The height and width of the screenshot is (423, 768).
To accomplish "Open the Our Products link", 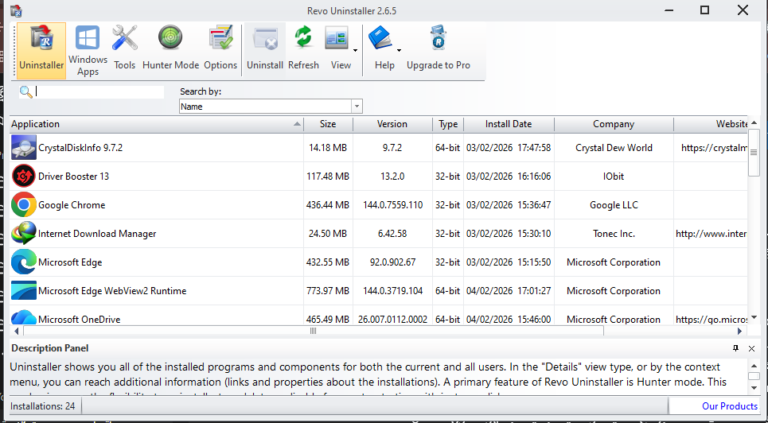I will 729,406.
